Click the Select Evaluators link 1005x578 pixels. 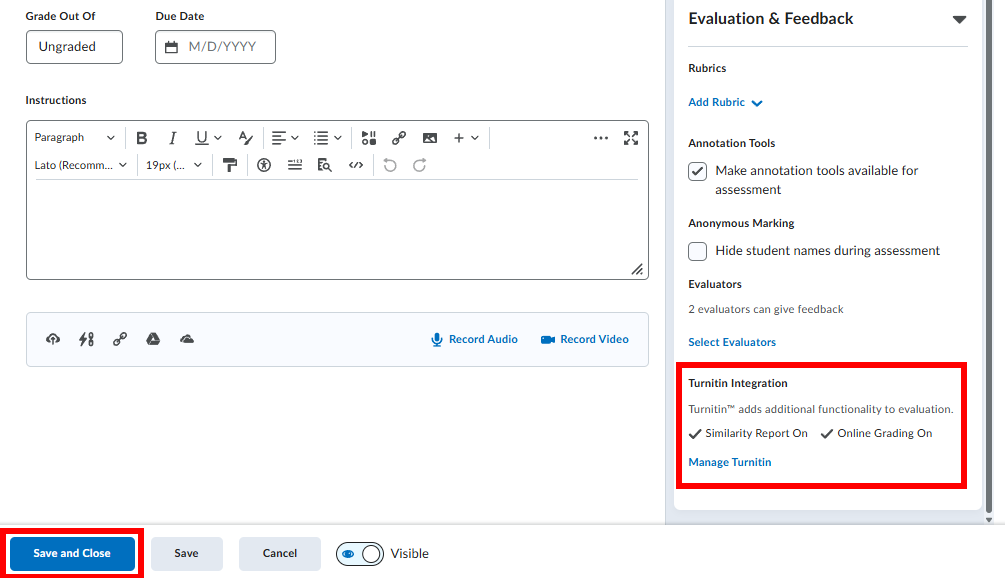click(732, 342)
